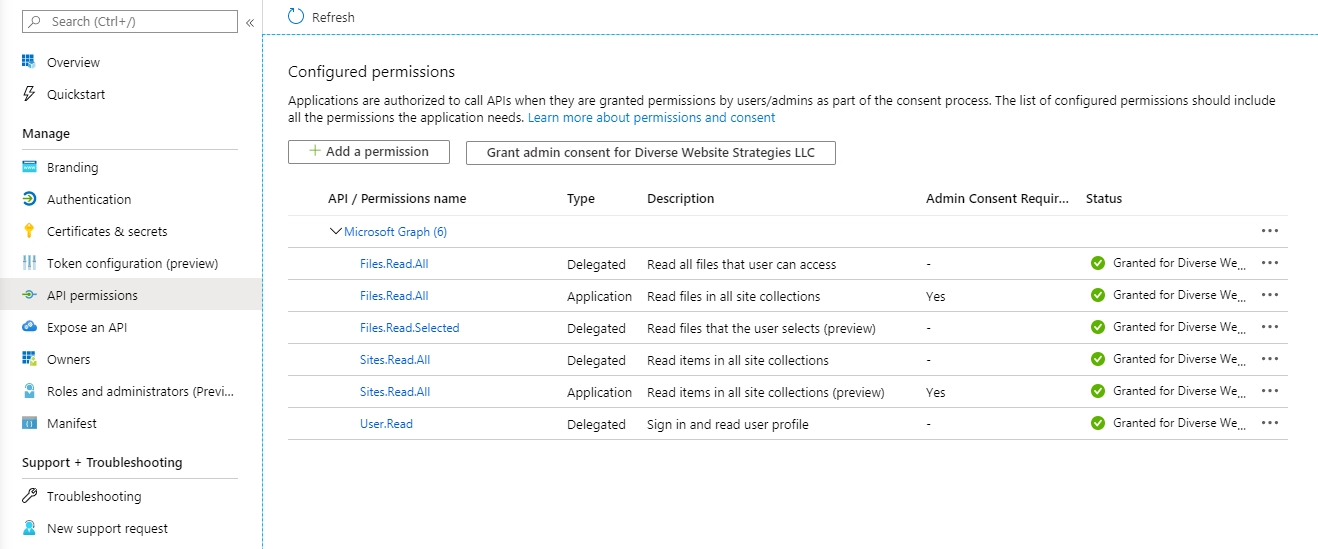The image size is (1318, 549).
Task: Click green check for delegated Files.Read.All
Action: 1097,263
